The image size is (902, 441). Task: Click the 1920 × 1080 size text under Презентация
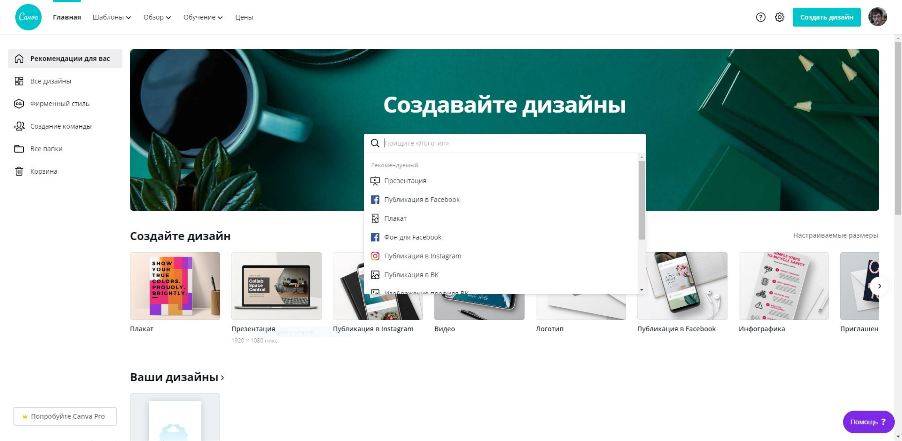pyautogui.click(x=254, y=340)
